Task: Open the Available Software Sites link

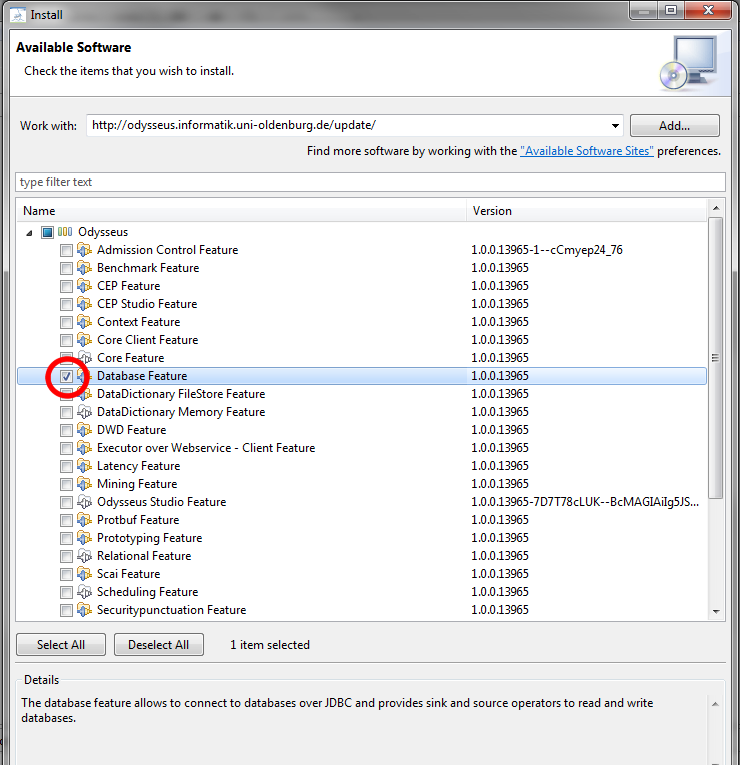Action: coord(586,151)
